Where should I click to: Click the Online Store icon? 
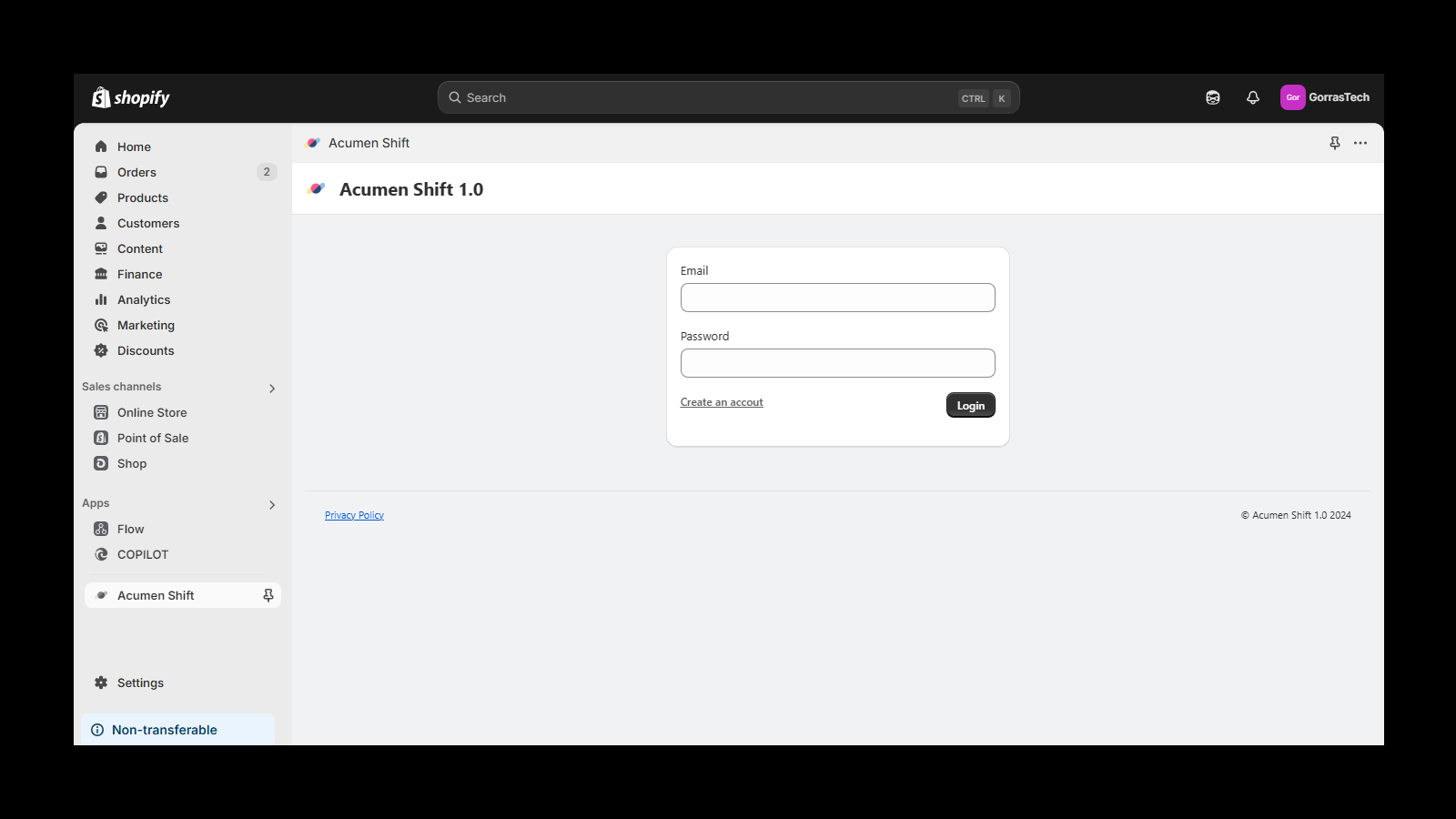(101, 412)
